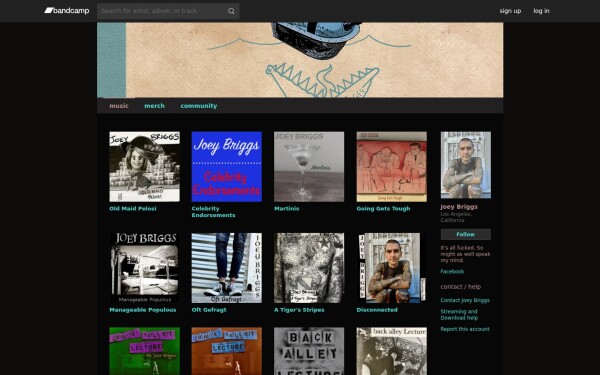The width and height of the screenshot is (600, 375).
Task: Open the orange Back Alley Lecture cover
Action: [x=227, y=351]
